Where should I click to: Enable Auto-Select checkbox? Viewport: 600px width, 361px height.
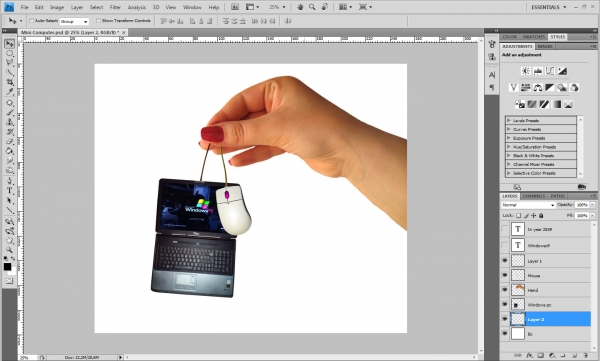coord(31,21)
